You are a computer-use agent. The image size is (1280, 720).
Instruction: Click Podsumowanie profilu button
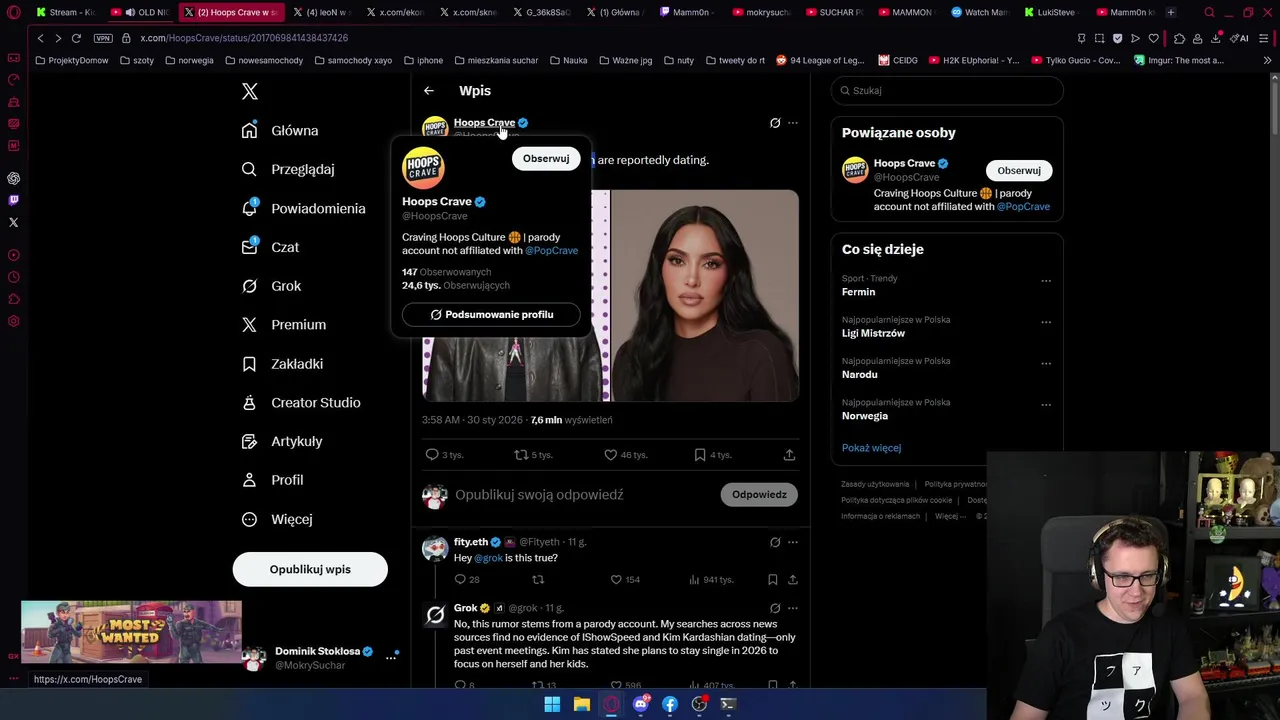tap(491, 314)
